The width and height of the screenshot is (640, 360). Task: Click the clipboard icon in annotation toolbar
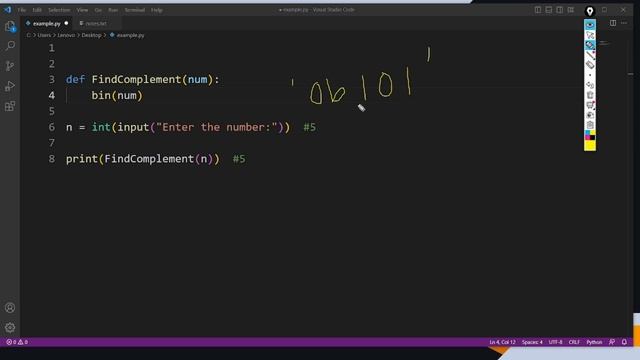click(590, 125)
